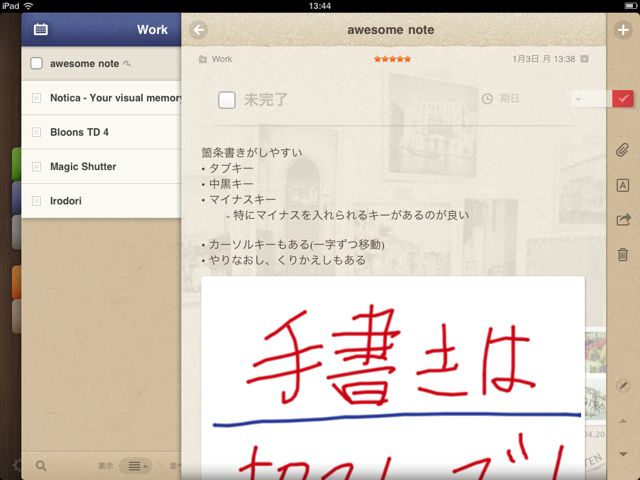640x480 pixels.
Task: Click the Work folder icon in note header
Action: (x=202, y=59)
